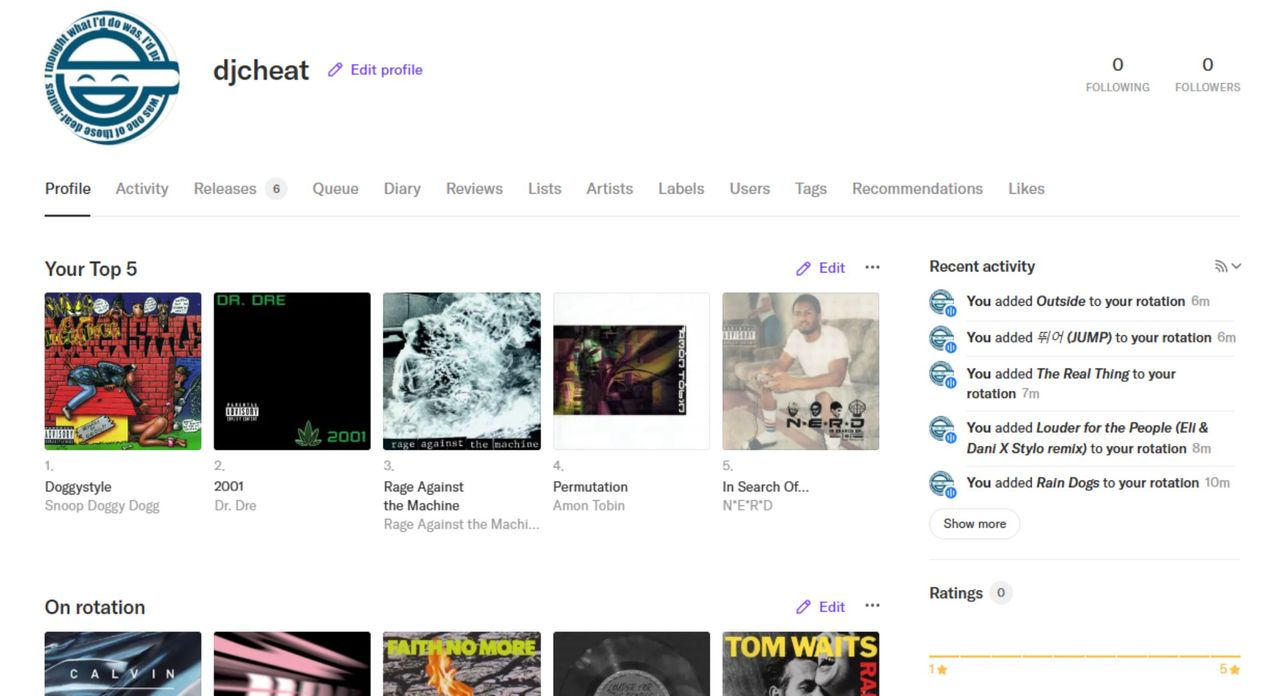Click the Dr. Dre artist name
The height and width of the screenshot is (696, 1280).
point(235,506)
